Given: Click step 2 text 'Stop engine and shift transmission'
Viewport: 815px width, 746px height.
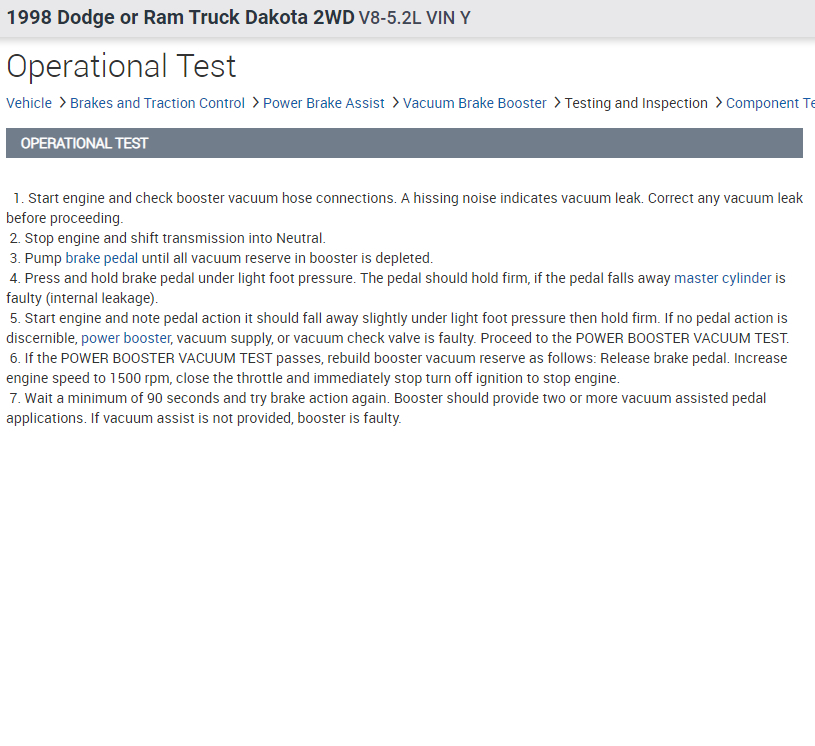Looking at the screenshot, I should click(135, 238).
